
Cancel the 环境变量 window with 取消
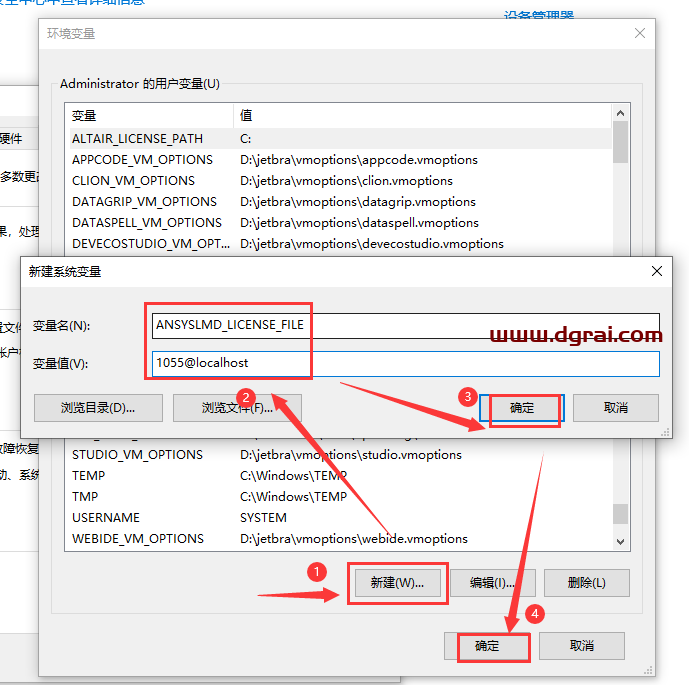[x=582, y=646]
